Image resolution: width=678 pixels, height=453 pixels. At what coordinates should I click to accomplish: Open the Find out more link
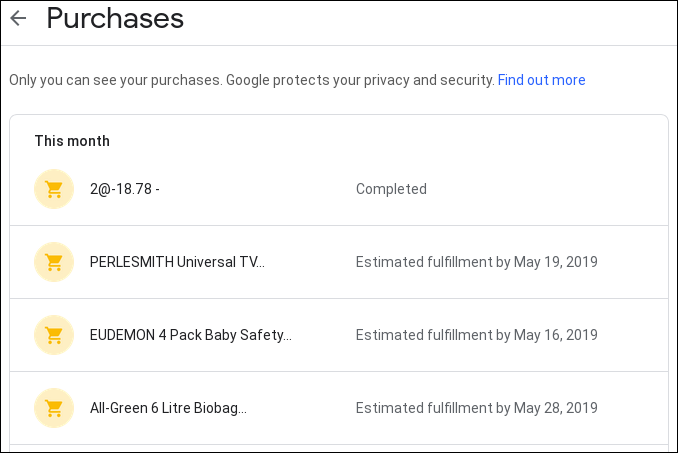pos(541,80)
